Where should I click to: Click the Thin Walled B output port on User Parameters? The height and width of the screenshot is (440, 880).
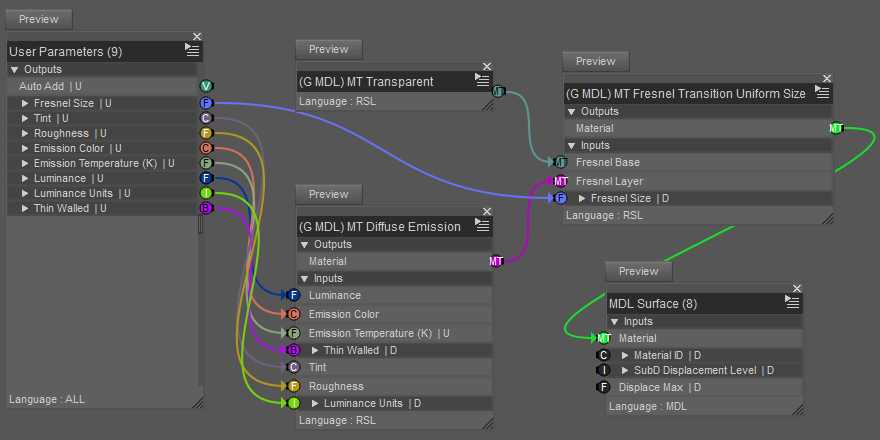(207, 208)
